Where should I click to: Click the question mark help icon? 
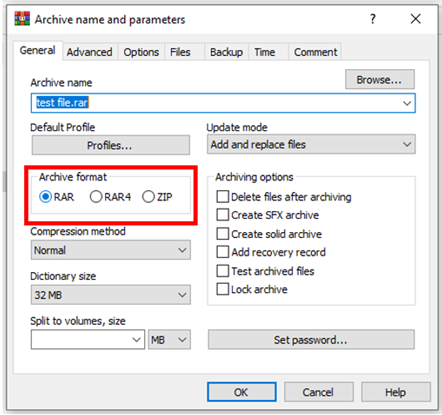(373, 19)
